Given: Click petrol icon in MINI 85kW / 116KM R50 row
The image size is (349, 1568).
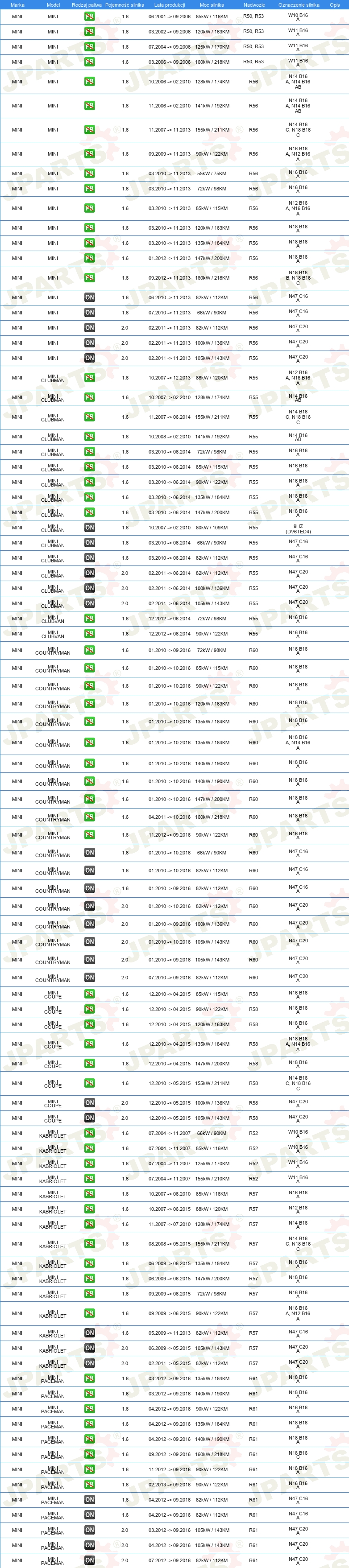Looking at the screenshot, I should pos(90,17).
